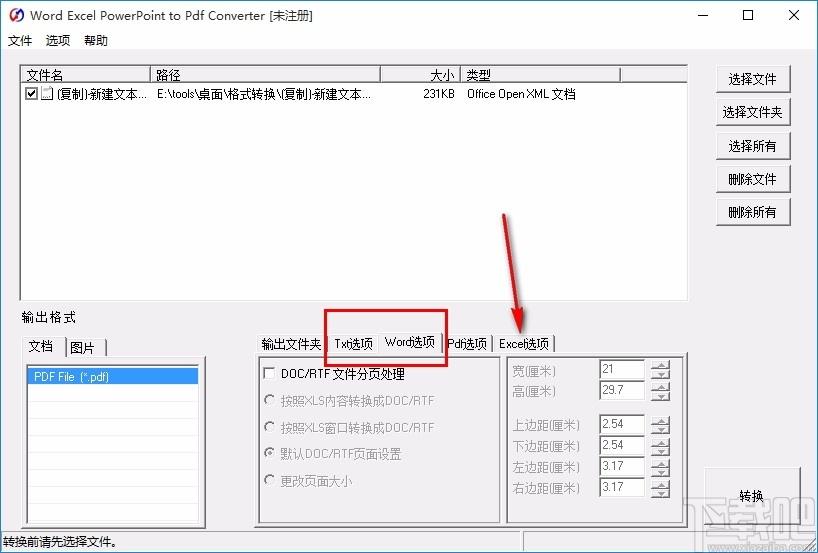Screen dimensions: 818x553
Task: Click the 选择所有 button
Action: point(753,146)
